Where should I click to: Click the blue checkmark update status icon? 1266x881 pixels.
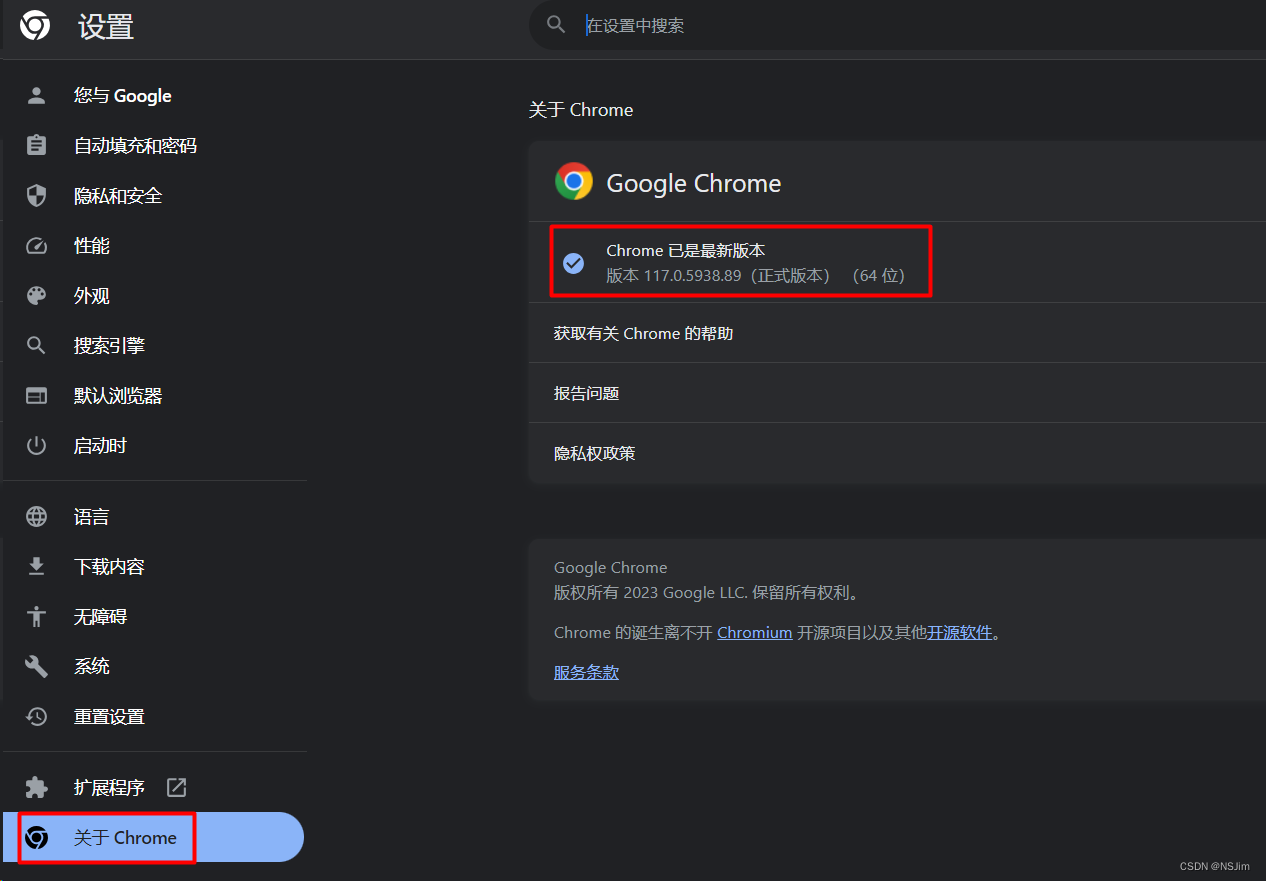pos(574,263)
